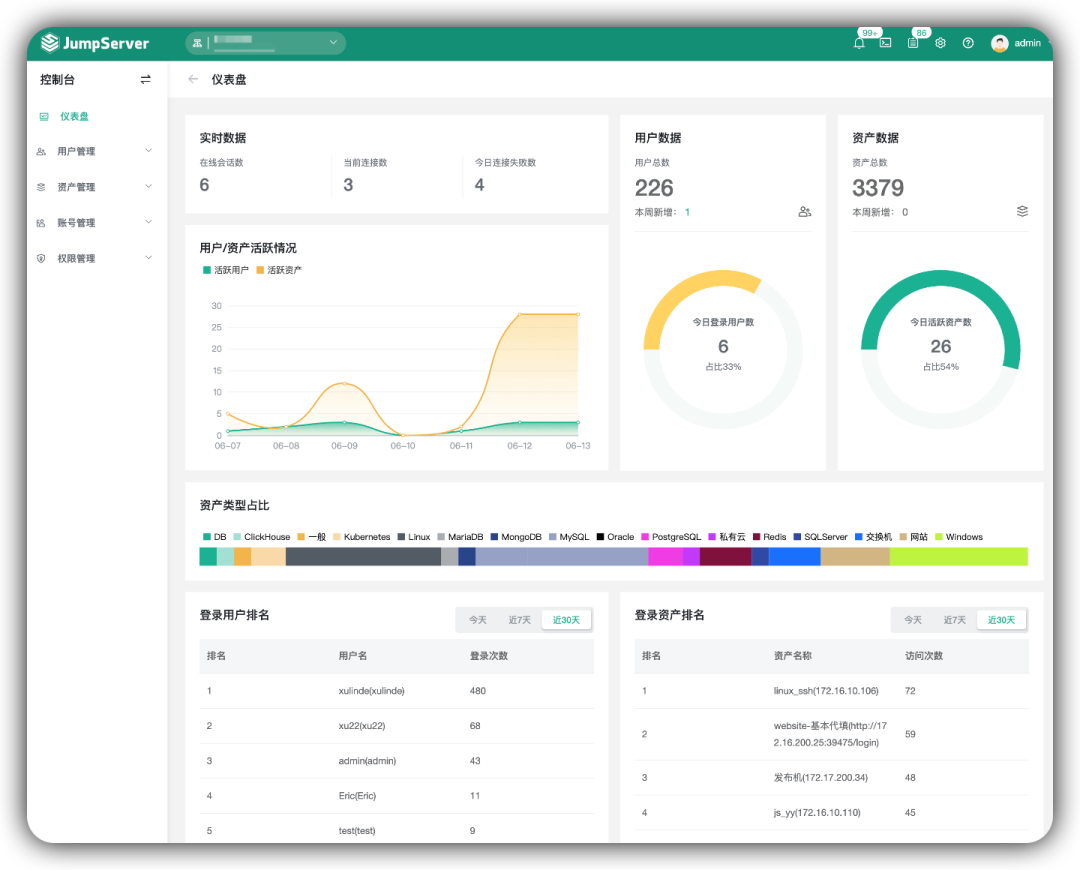Click the swap view icon beside 控制台
Viewport: 1080px width, 870px height.
click(x=145, y=80)
